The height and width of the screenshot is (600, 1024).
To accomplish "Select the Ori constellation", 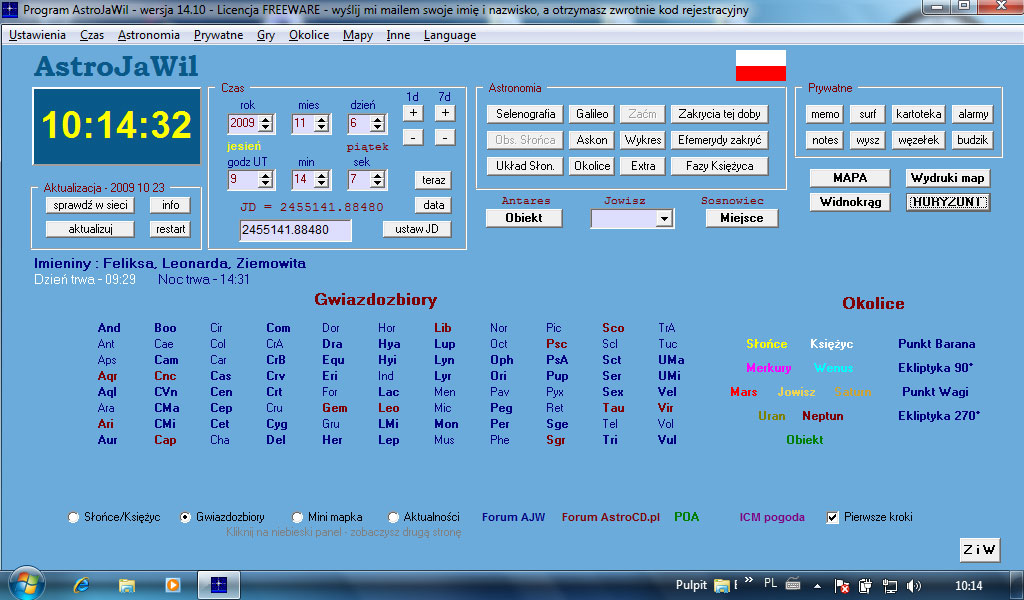I will pyautogui.click(x=498, y=376).
